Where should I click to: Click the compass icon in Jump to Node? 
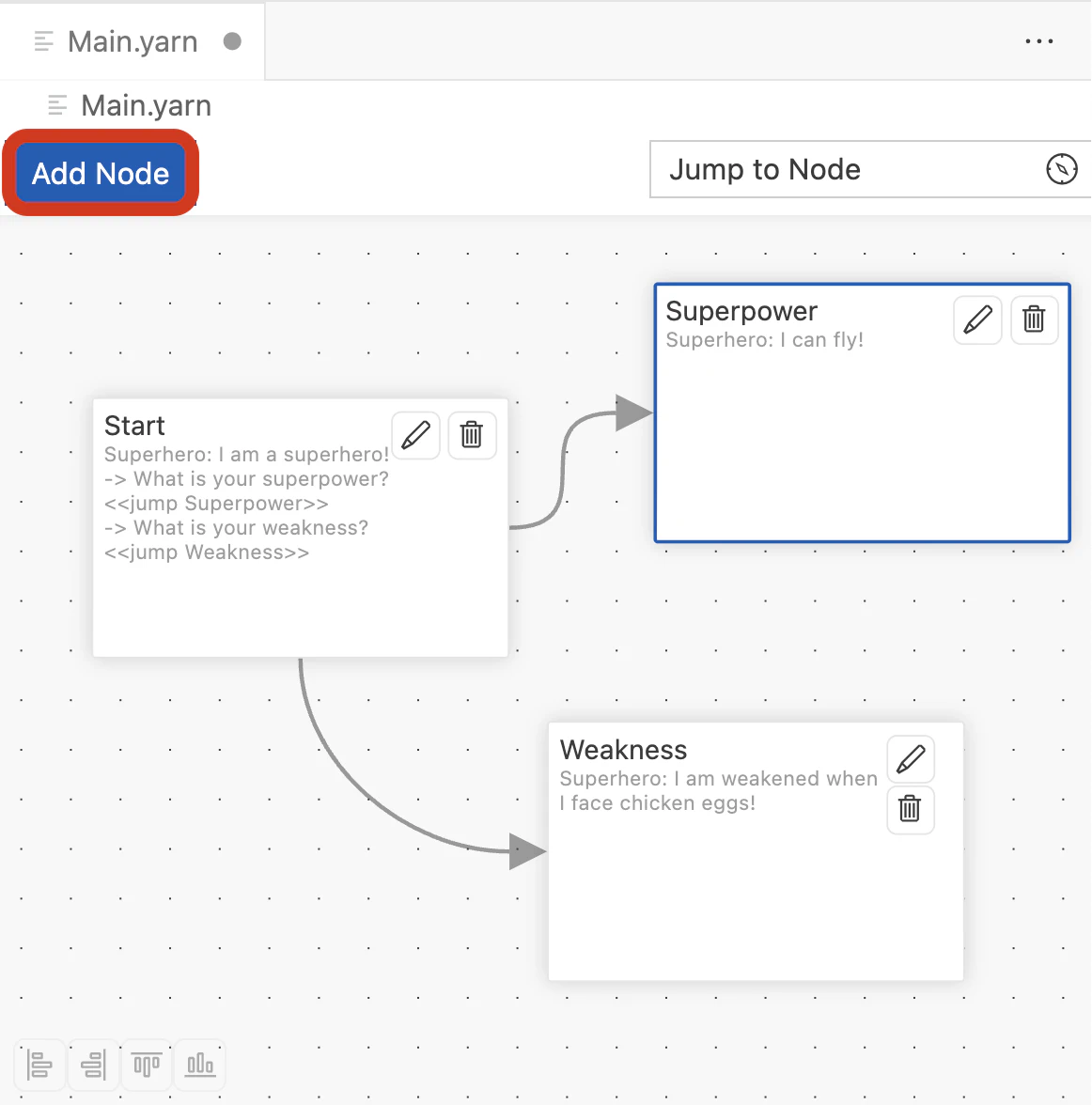1061,169
